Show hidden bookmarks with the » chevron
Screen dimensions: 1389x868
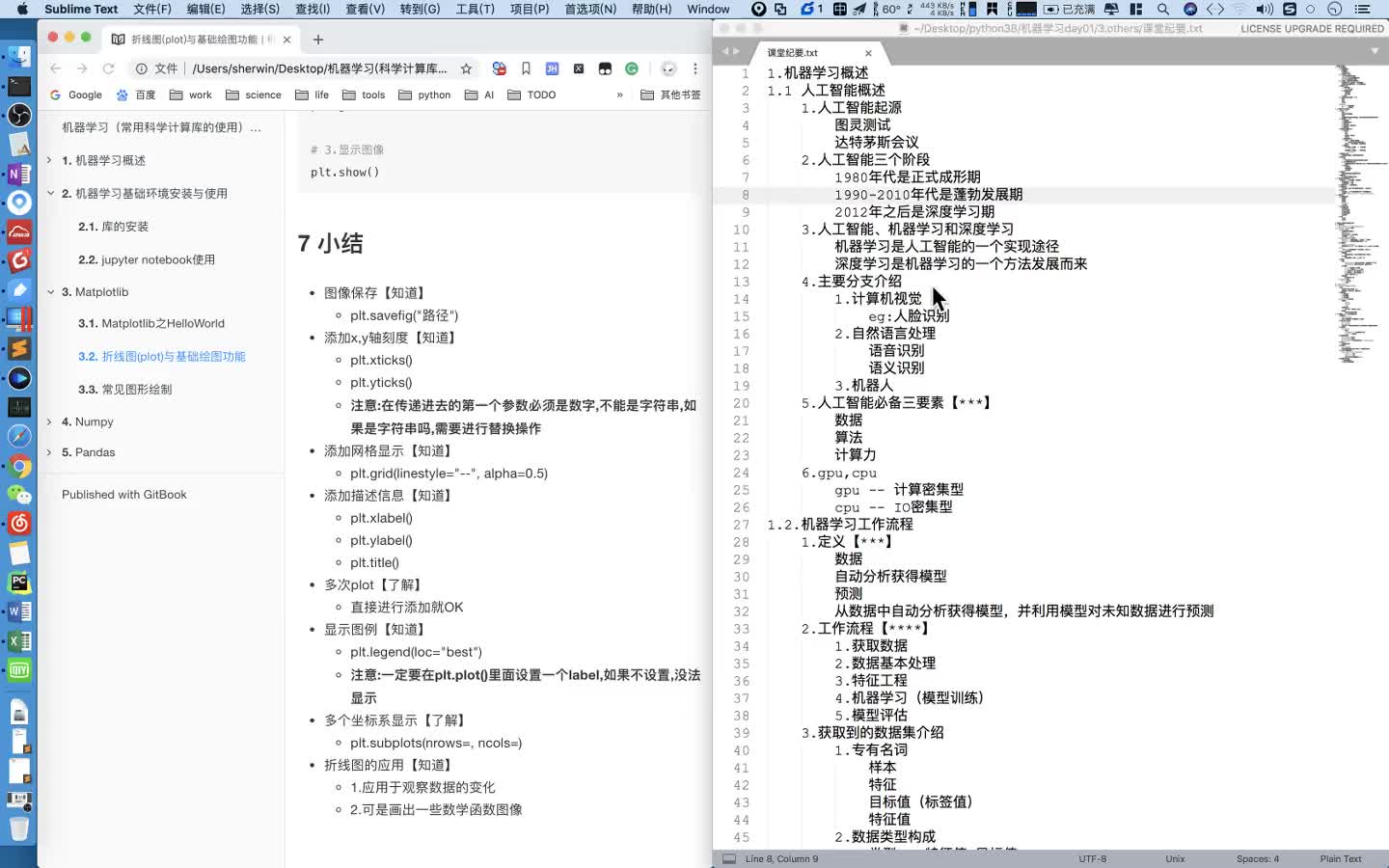pos(619,95)
